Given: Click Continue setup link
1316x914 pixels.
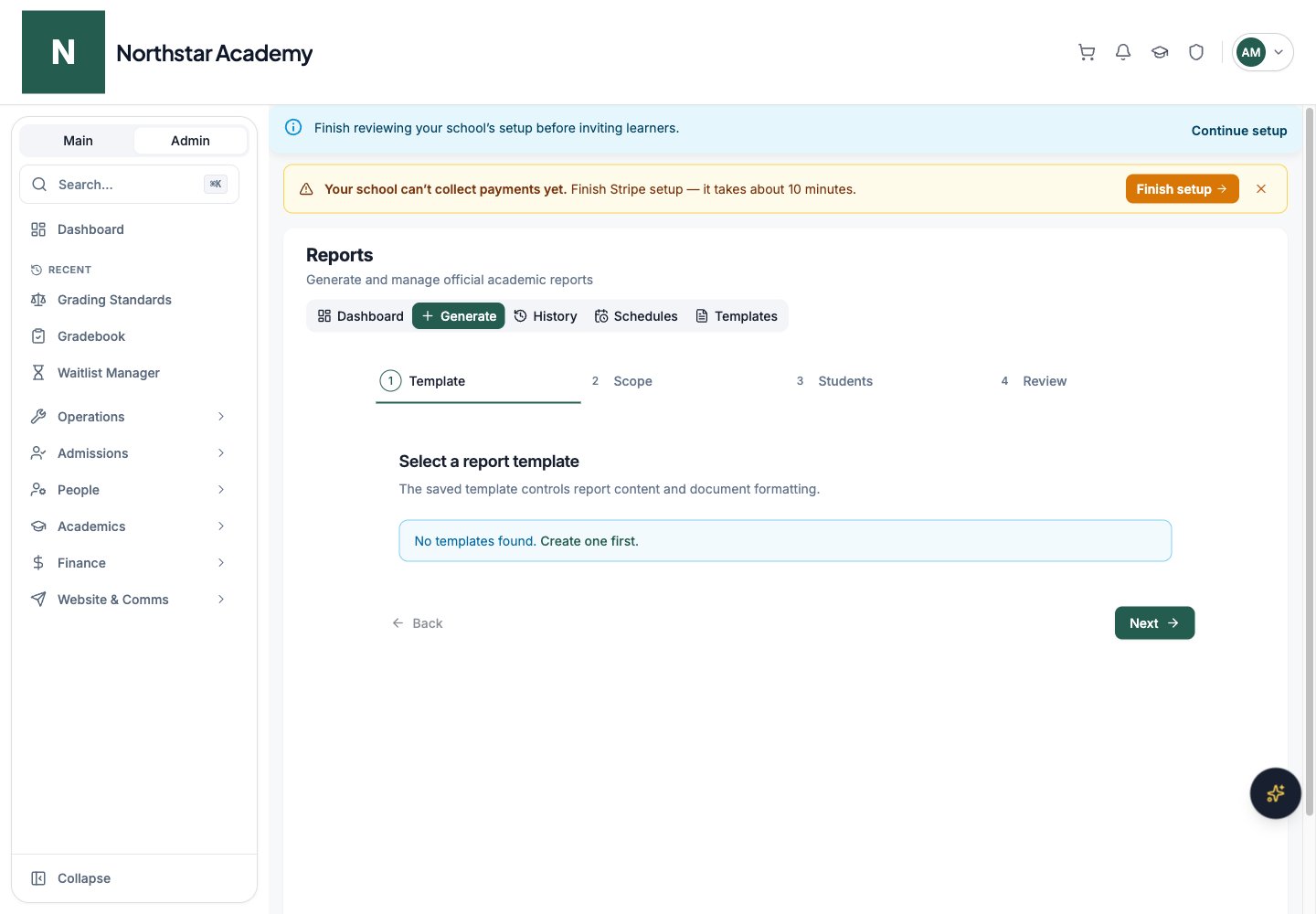Looking at the screenshot, I should point(1239,131).
